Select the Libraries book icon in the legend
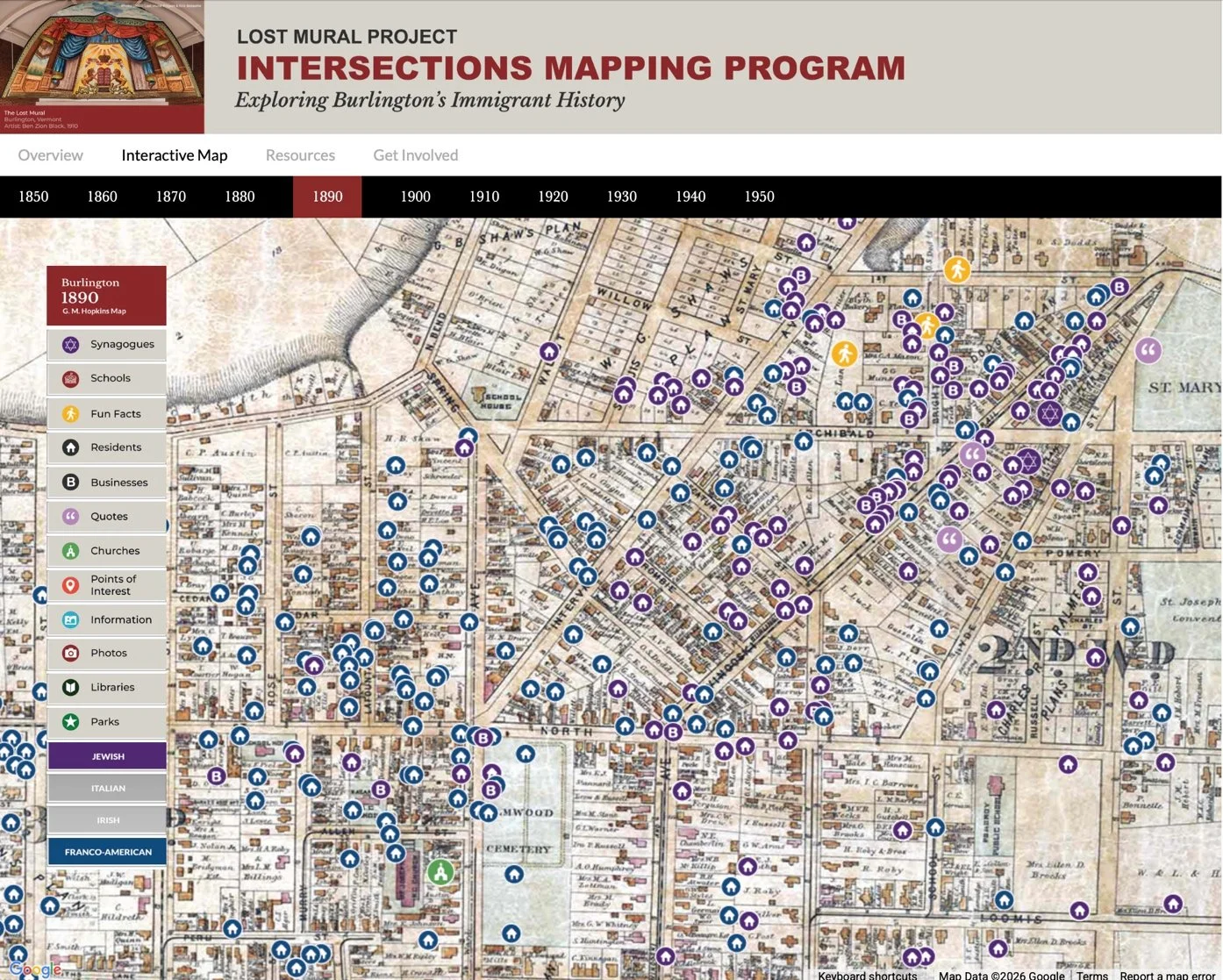Viewport: 1223px width, 980px height. click(x=71, y=688)
